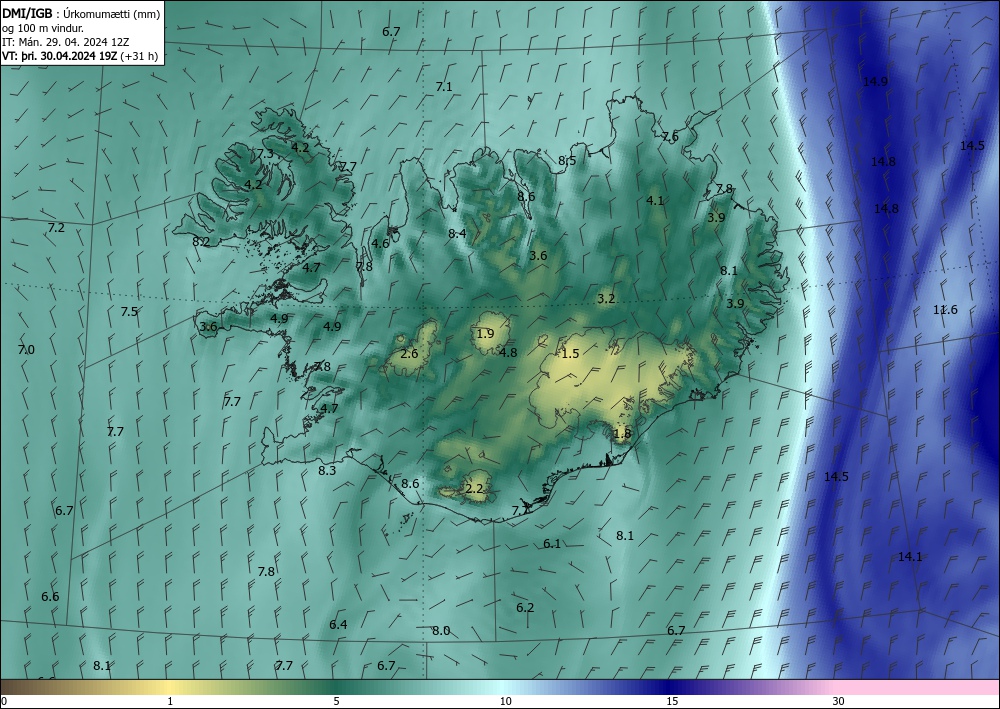Click the 7.5 value label
Viewport: 1000px width, 709px height.
click(129, 312)
